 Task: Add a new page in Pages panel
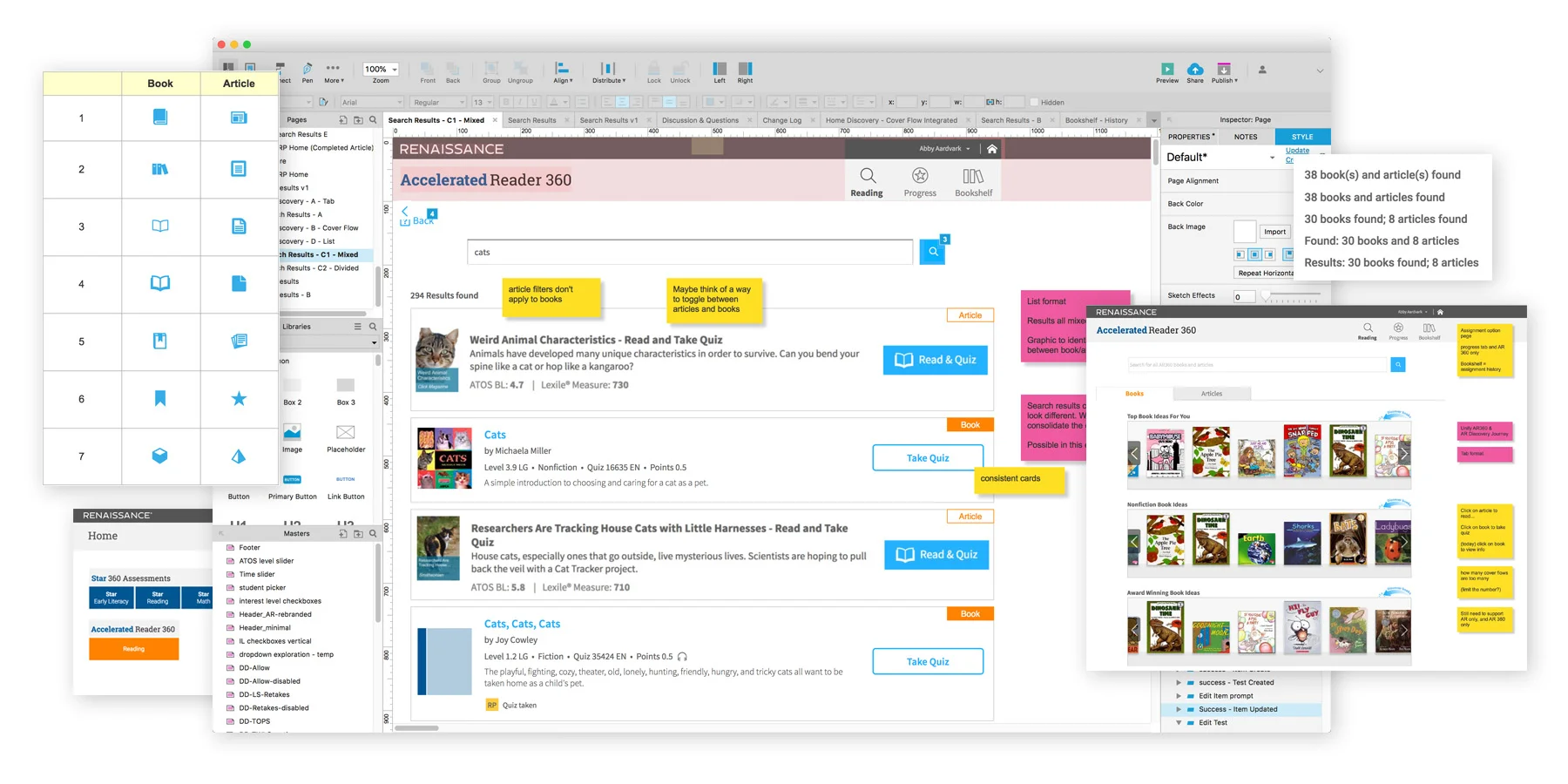coord(343,120)
